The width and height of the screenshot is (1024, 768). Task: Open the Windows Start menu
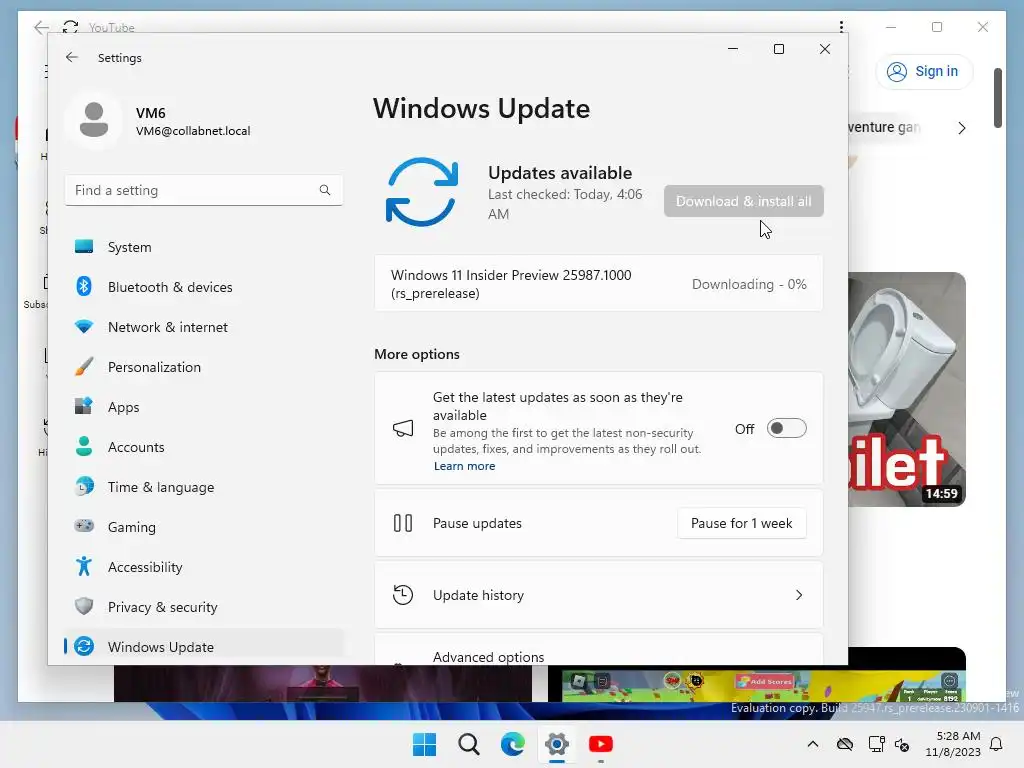coord(424,744)
